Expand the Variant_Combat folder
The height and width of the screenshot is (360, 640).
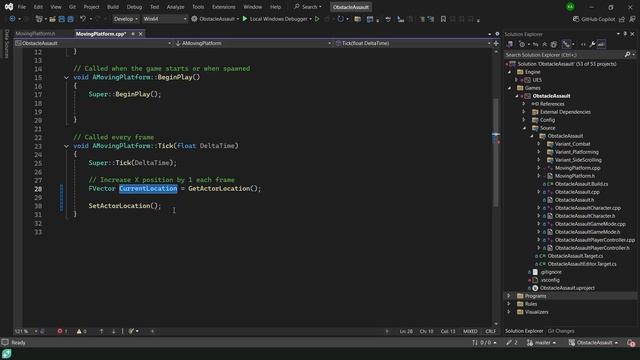pos(539,144)
